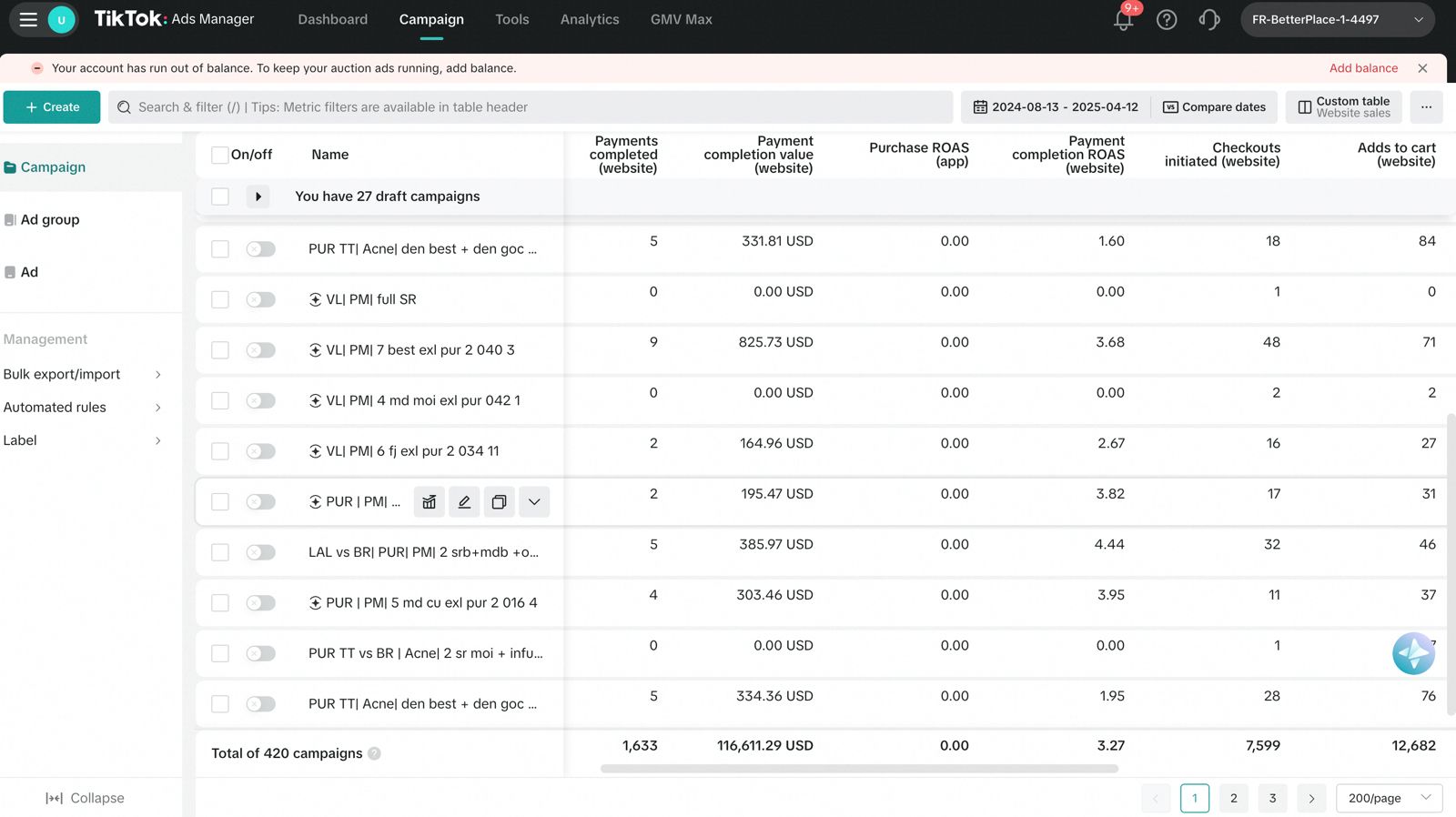Click the floating AI assistant star icon

click(1413, 653)
